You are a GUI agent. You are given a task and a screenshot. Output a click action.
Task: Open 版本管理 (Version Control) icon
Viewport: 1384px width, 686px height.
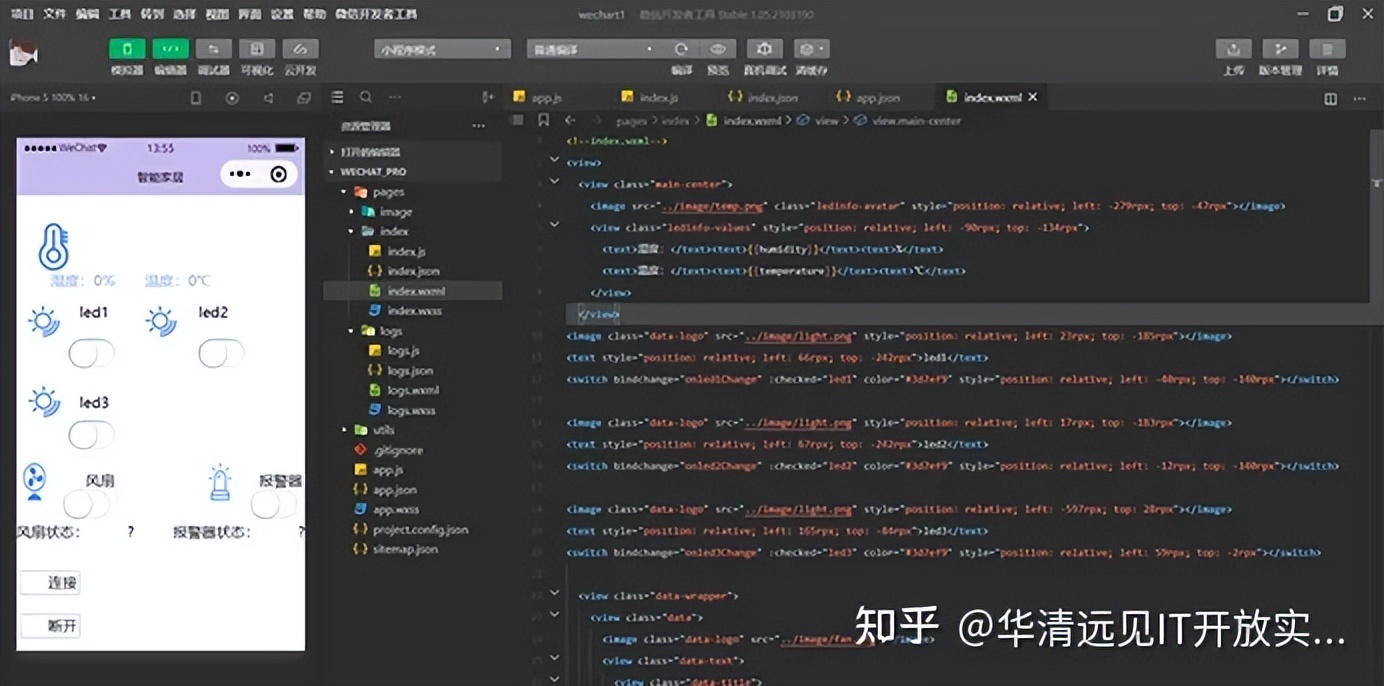pyautogui.click(x=1281, y=48)
